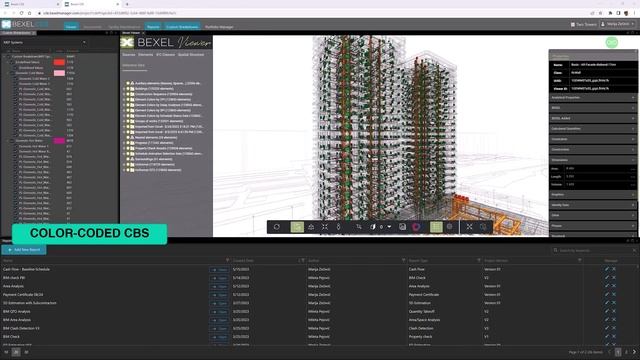Viewport: 640px width, 360px height.
Task: Click the section/clipping tool icon in viewer toolbar
Action: 373,227
